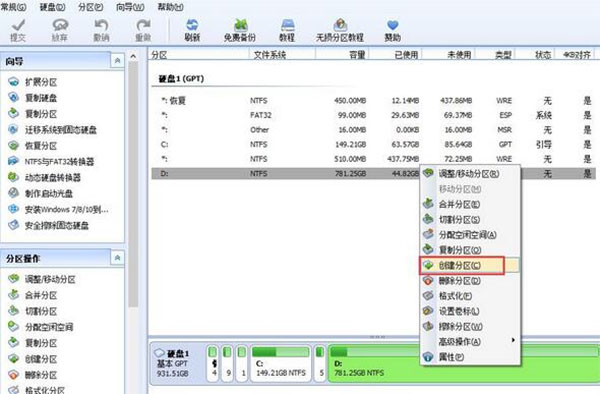This screenshot has height=394, width=600.
Task: Open 免费备份 free backup toolbar icon
Action: [240, 26]
